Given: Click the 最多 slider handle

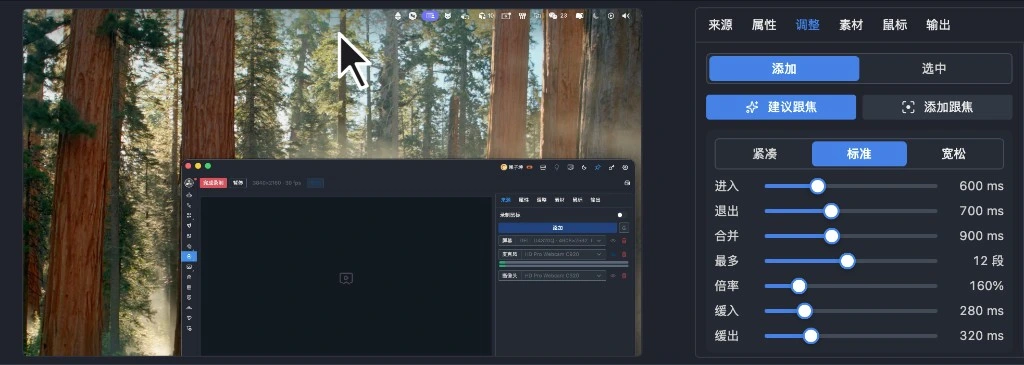Looking at the screenshot, I should click(847, 261).
